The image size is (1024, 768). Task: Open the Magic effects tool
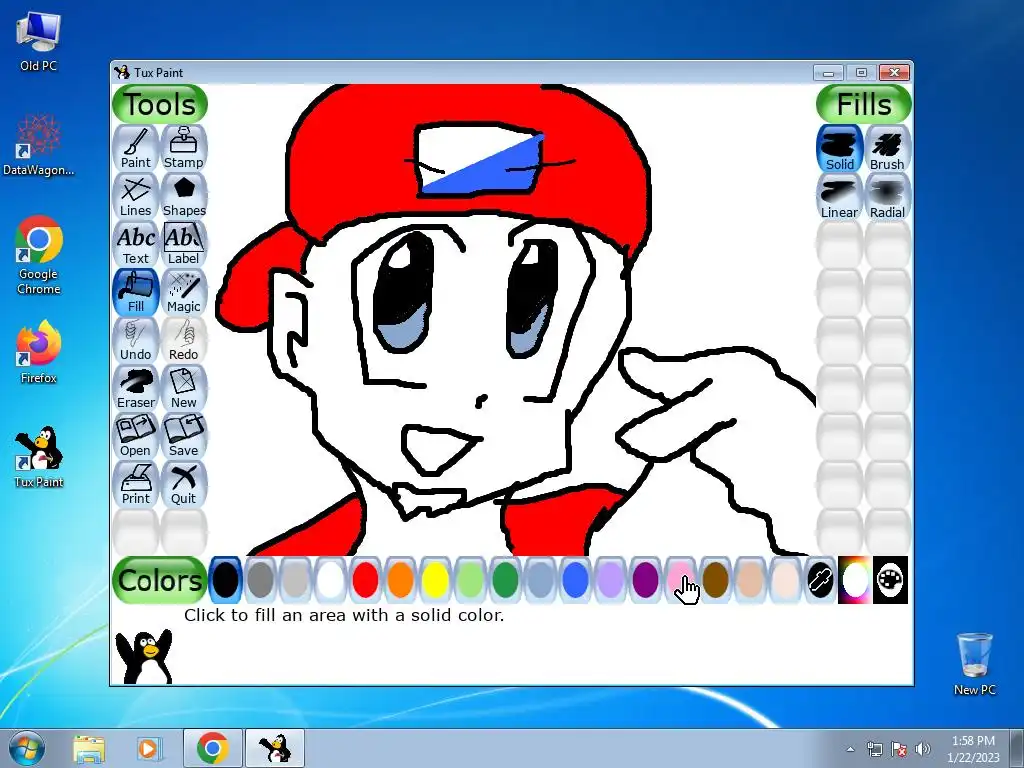184,292
